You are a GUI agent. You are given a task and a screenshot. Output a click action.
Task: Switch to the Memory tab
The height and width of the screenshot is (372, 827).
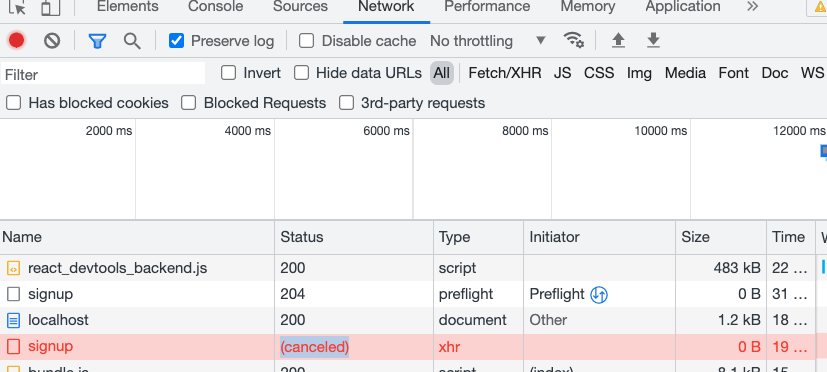click(x=588, y=6)
